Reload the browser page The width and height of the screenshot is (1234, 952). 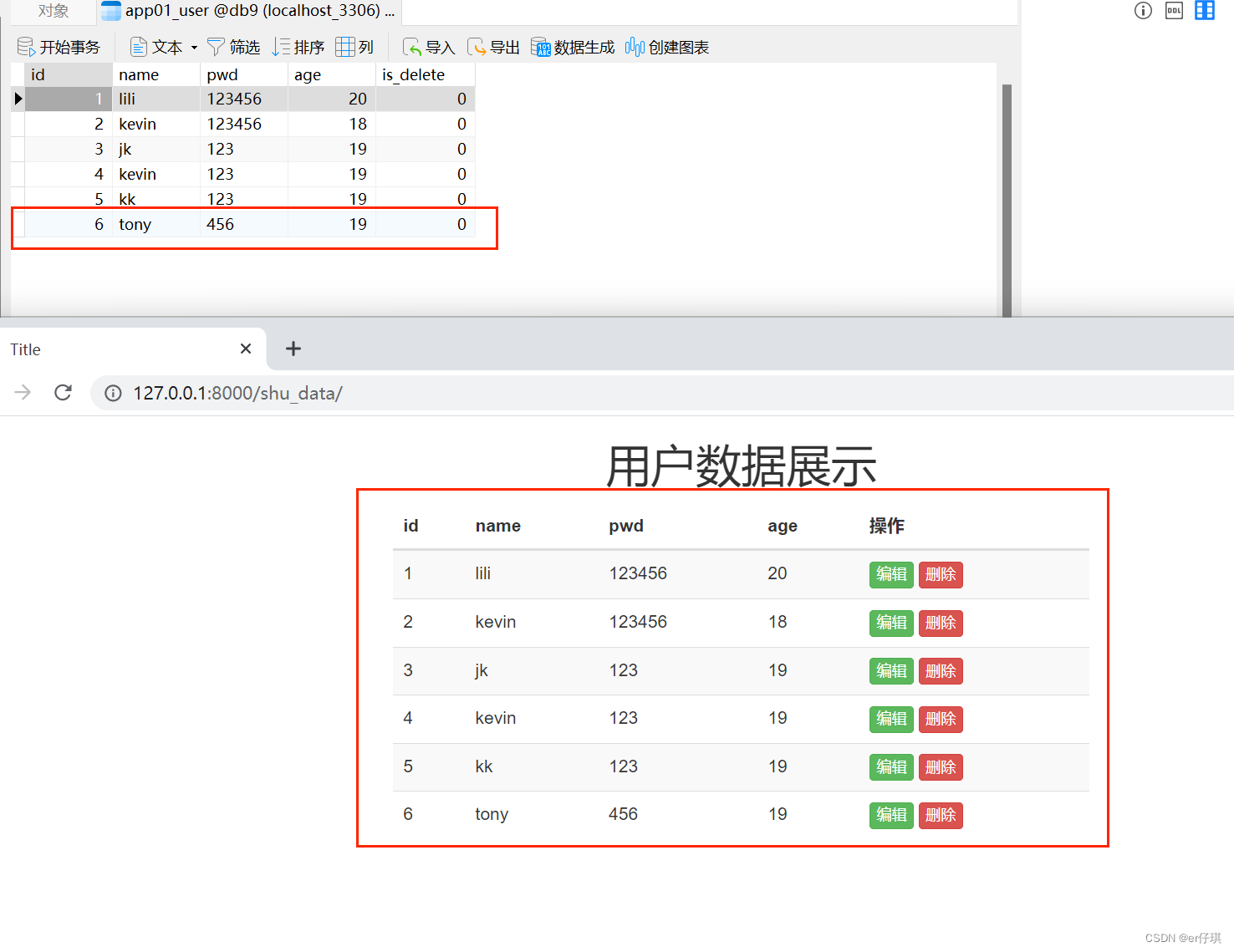(63, 392)
